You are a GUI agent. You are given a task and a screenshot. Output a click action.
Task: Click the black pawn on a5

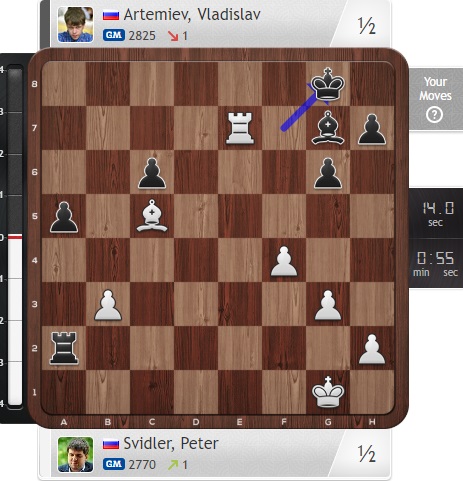(64, 217)
